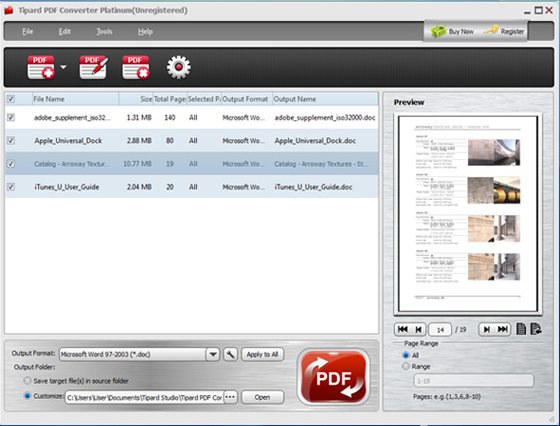The image size is (560, 426).
Task: Click the Buy Now button
Action: point(452,31)
